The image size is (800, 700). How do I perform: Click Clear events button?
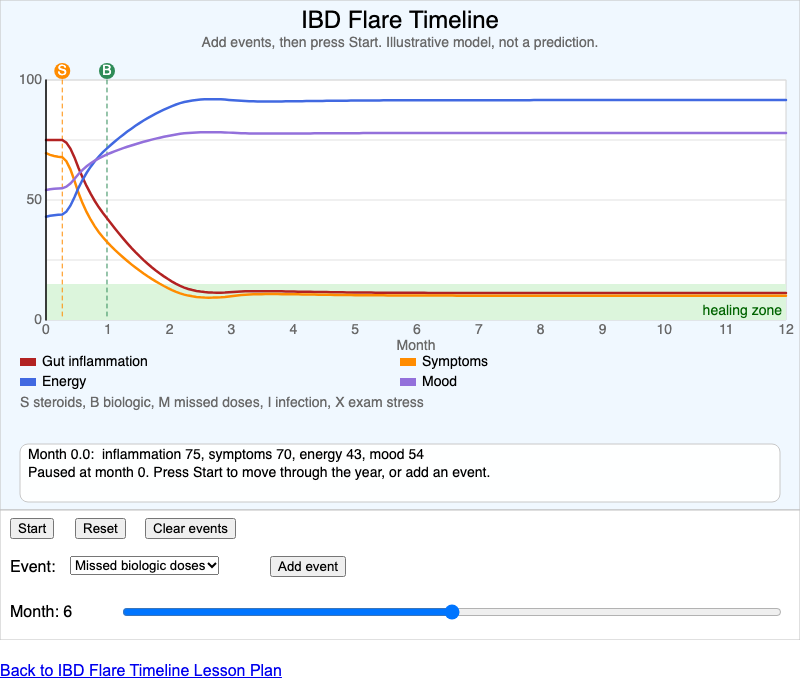pyautogui.click(x=190, y=529)
